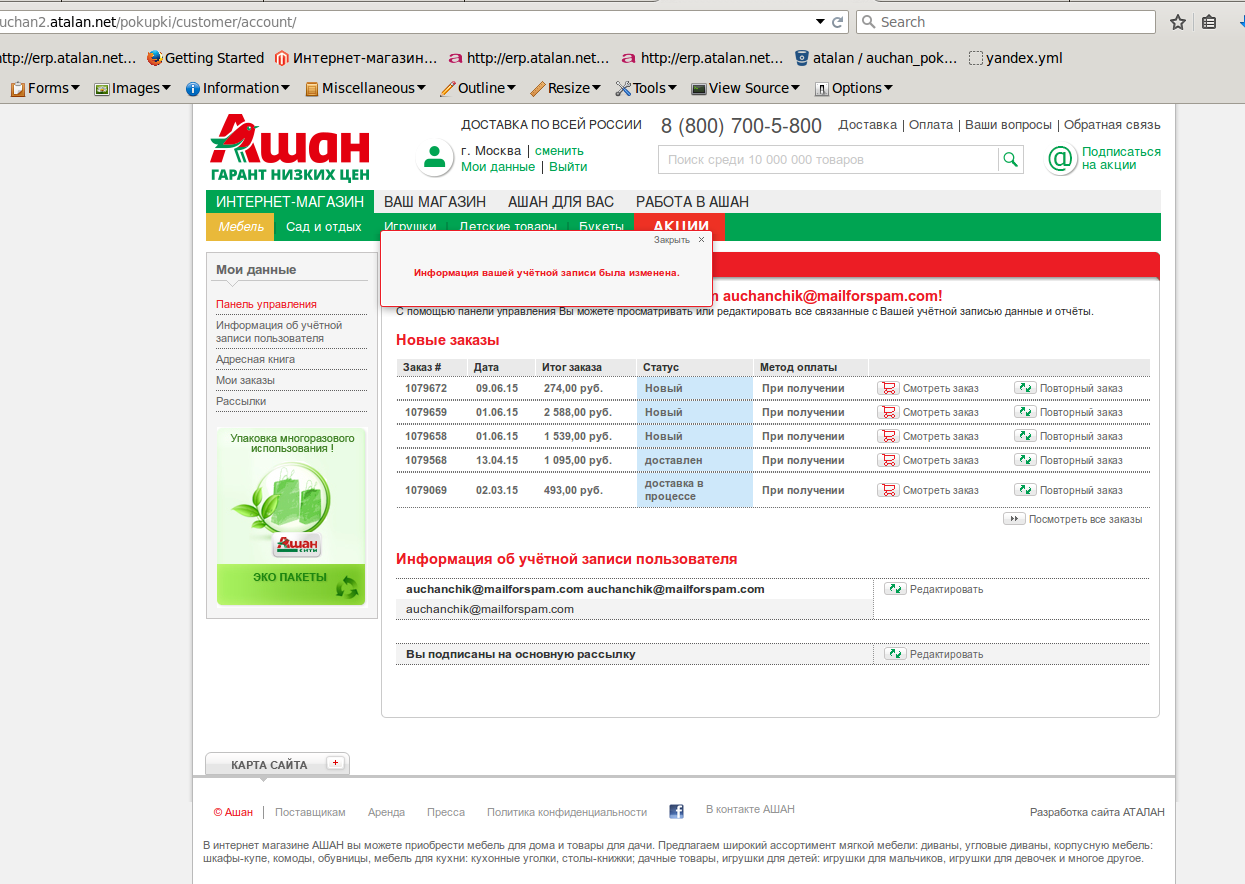Click Информация об учётной записи sidebar link
This screenshot has height=884, width=1245.
(279, 332)
